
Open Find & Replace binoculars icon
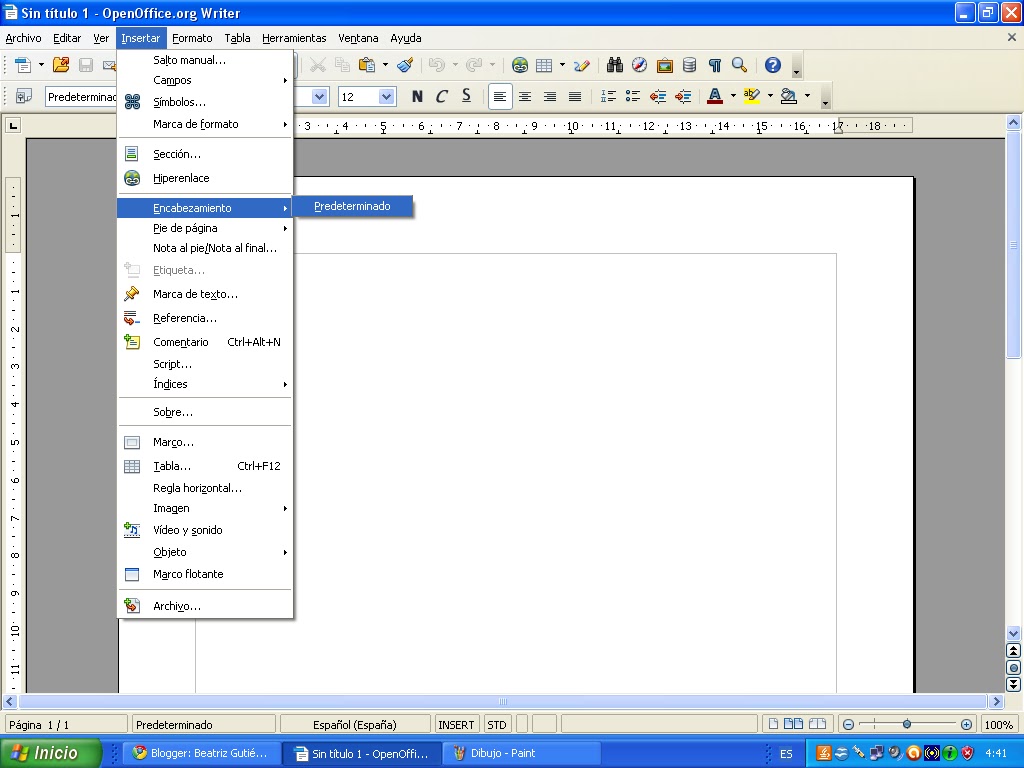click(615, 65)
